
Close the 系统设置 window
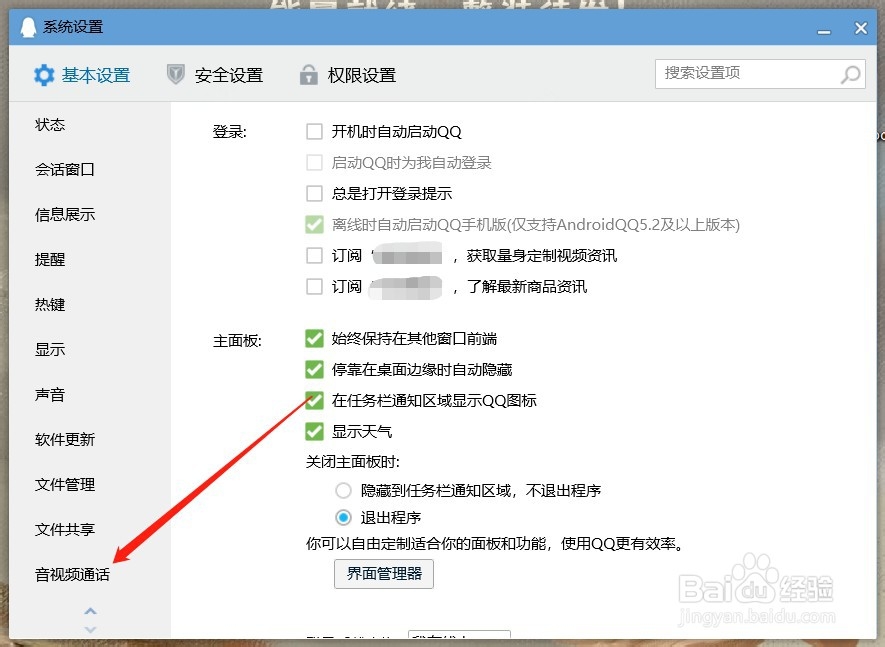click(x=861, y=28)
